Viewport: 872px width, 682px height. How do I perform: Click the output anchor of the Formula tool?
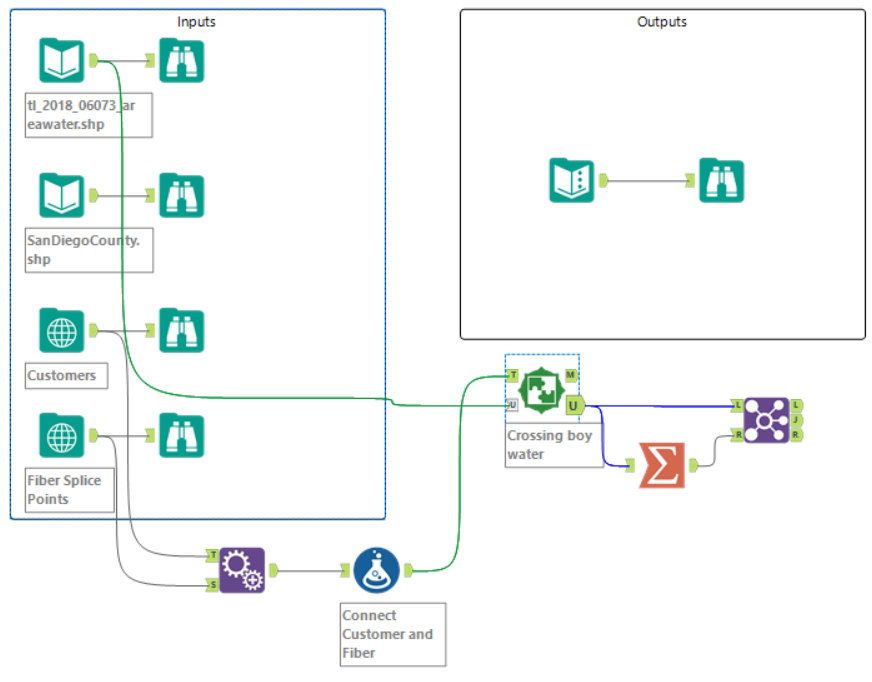408,570
